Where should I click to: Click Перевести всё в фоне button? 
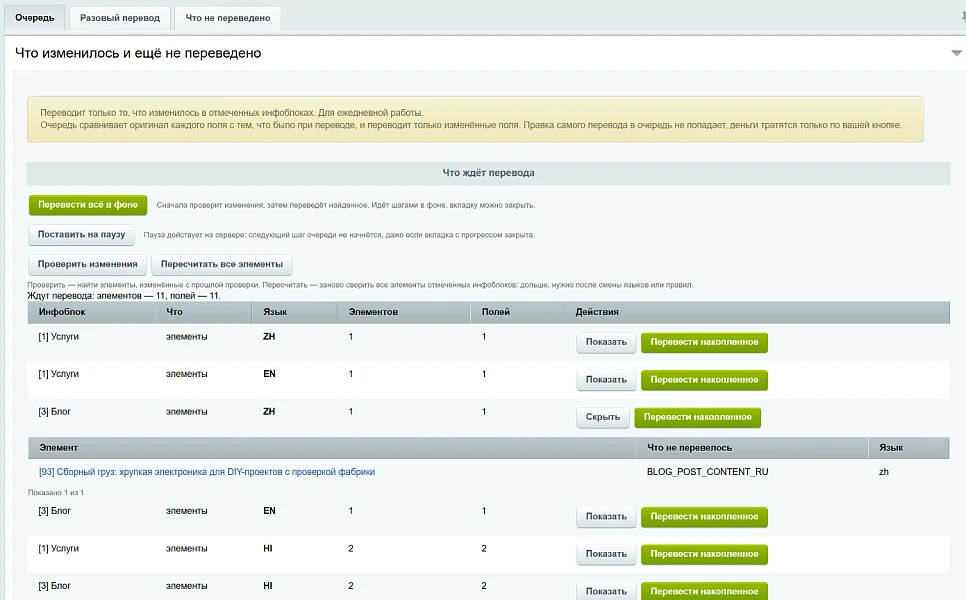[88, 205]
